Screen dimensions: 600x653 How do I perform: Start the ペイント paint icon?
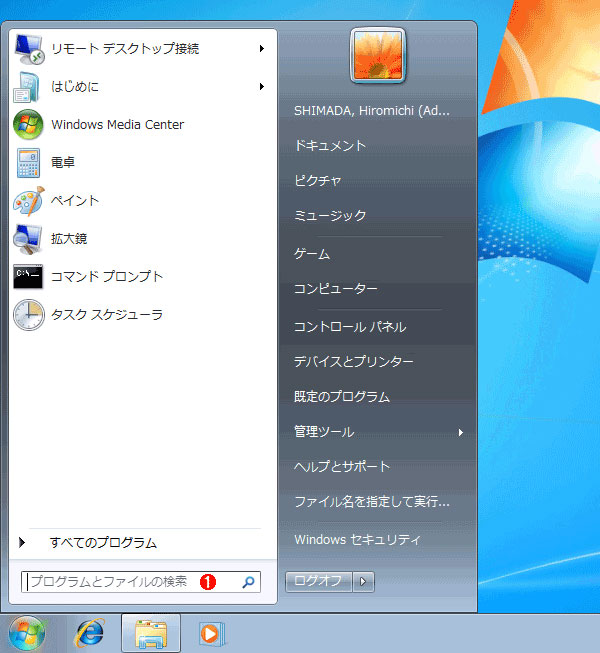(x=28, y=201)
